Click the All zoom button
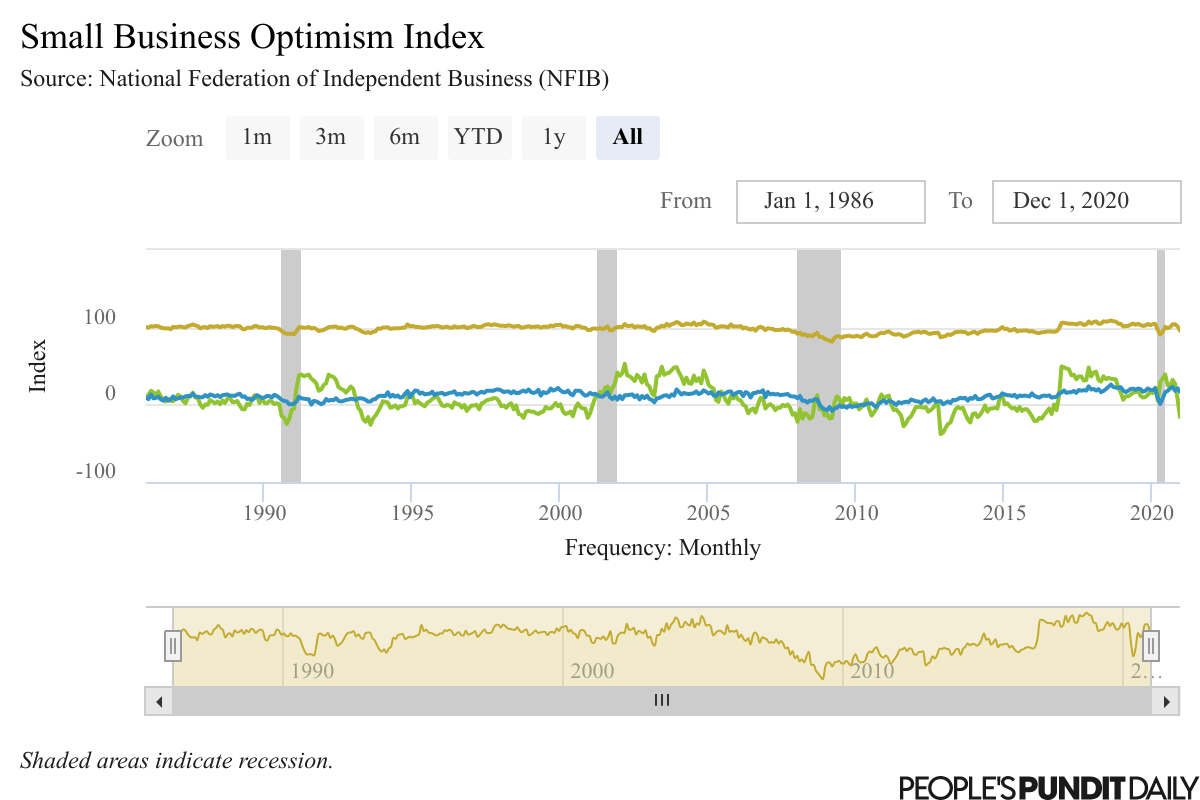 (x=627, y=138)
